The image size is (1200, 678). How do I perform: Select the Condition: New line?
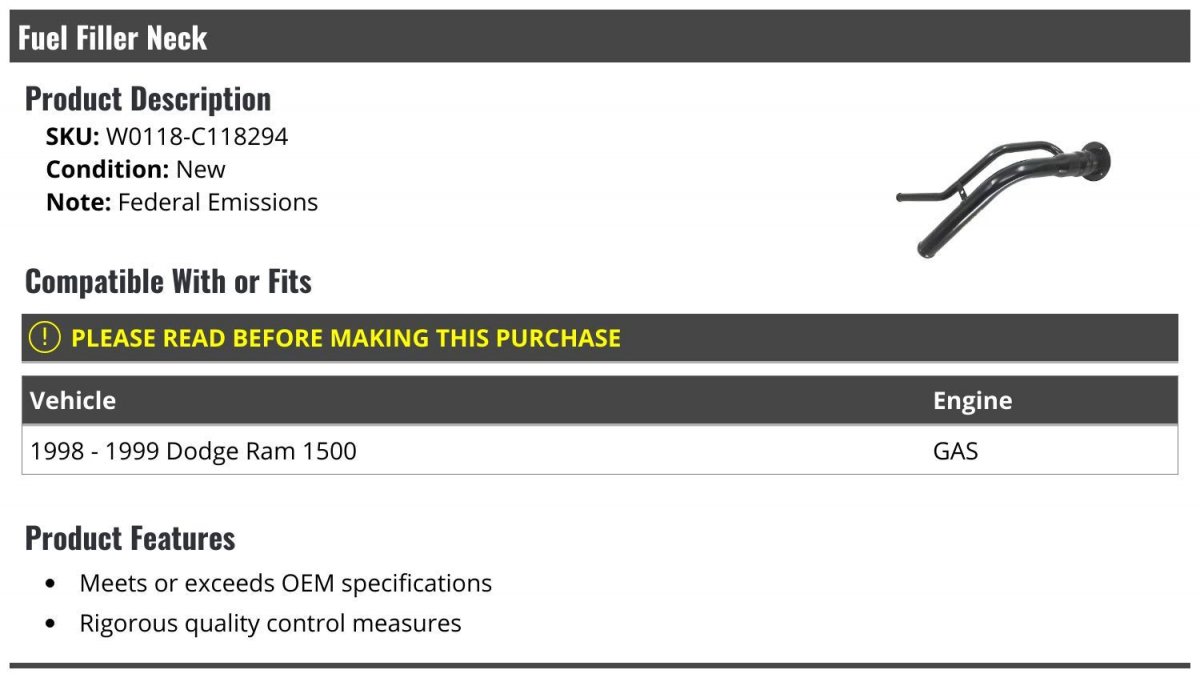pyautogui.click(x=136, y=169)
